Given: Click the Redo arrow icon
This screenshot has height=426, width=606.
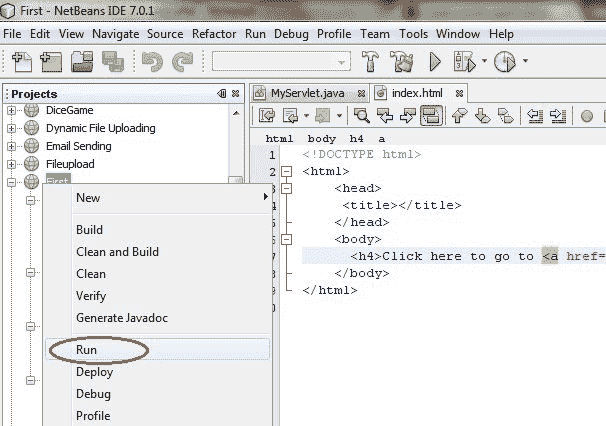Looking at the screenshot, I should (x=182, y=61).
